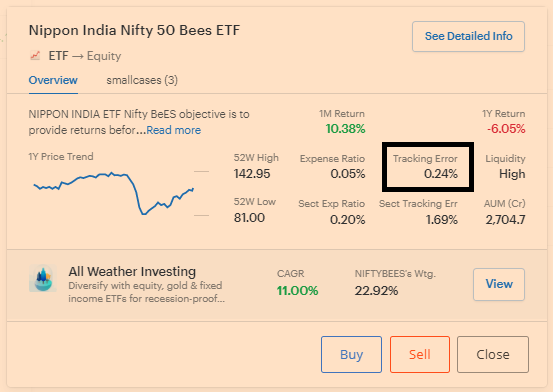Click the ETF equity chart icon
This screenshot has height=392, width=553.
coord(35,55)
